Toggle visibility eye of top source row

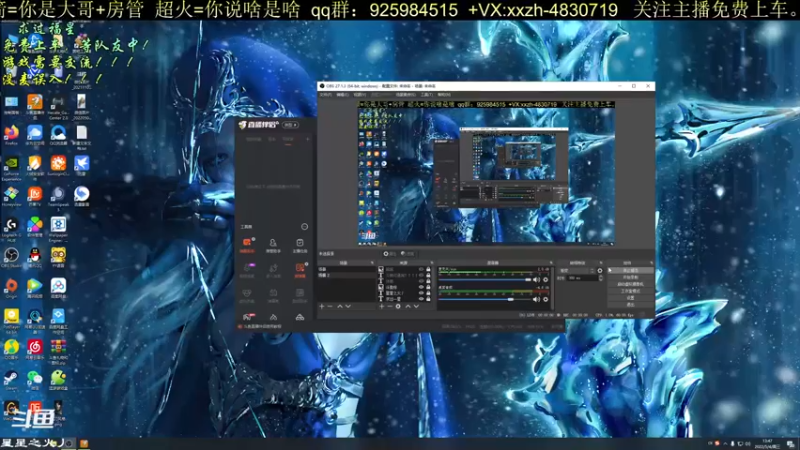[x=421, y=269]
